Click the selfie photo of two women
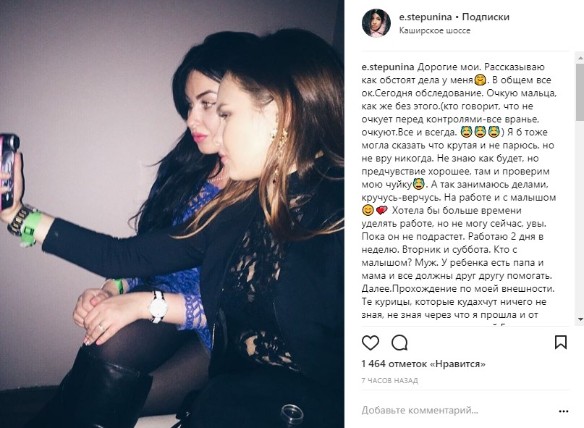 172,214
